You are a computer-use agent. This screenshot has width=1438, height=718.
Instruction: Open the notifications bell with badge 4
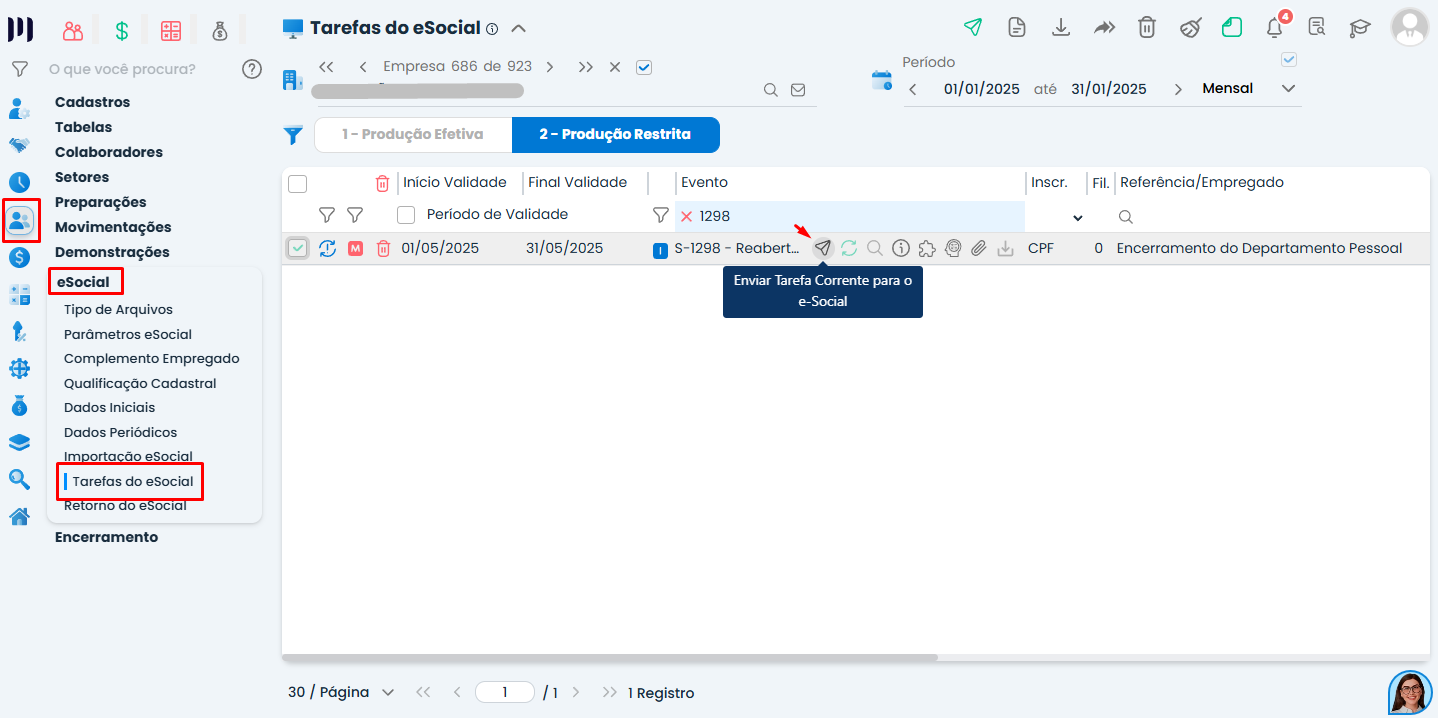[1275, 27]
